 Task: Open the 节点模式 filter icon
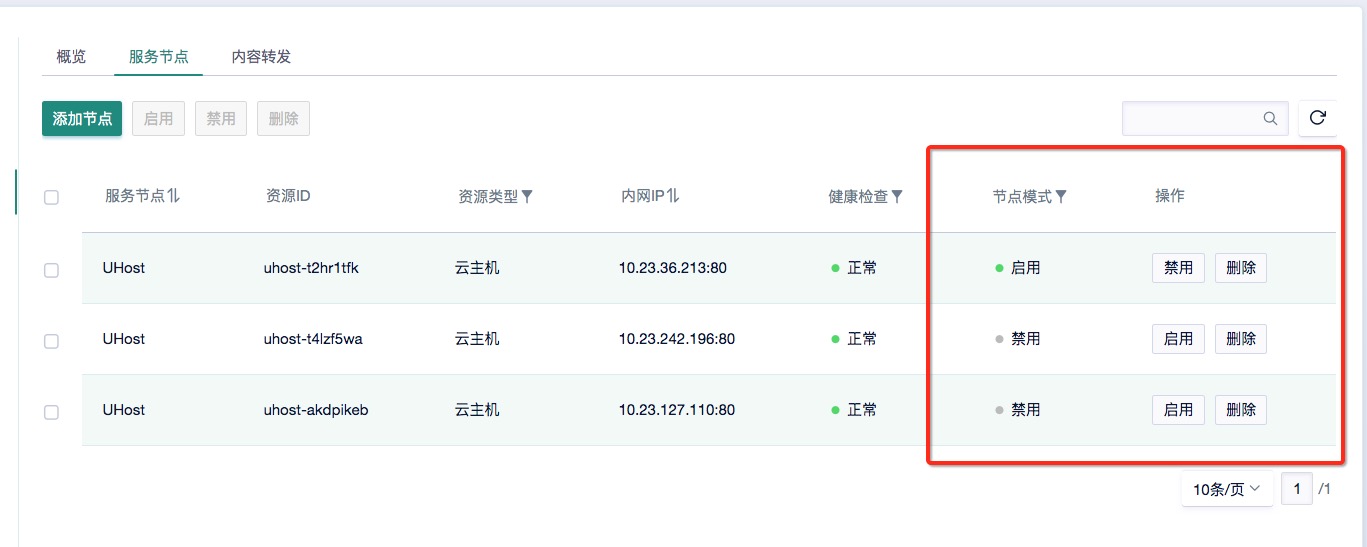(x=1061, y=197)
